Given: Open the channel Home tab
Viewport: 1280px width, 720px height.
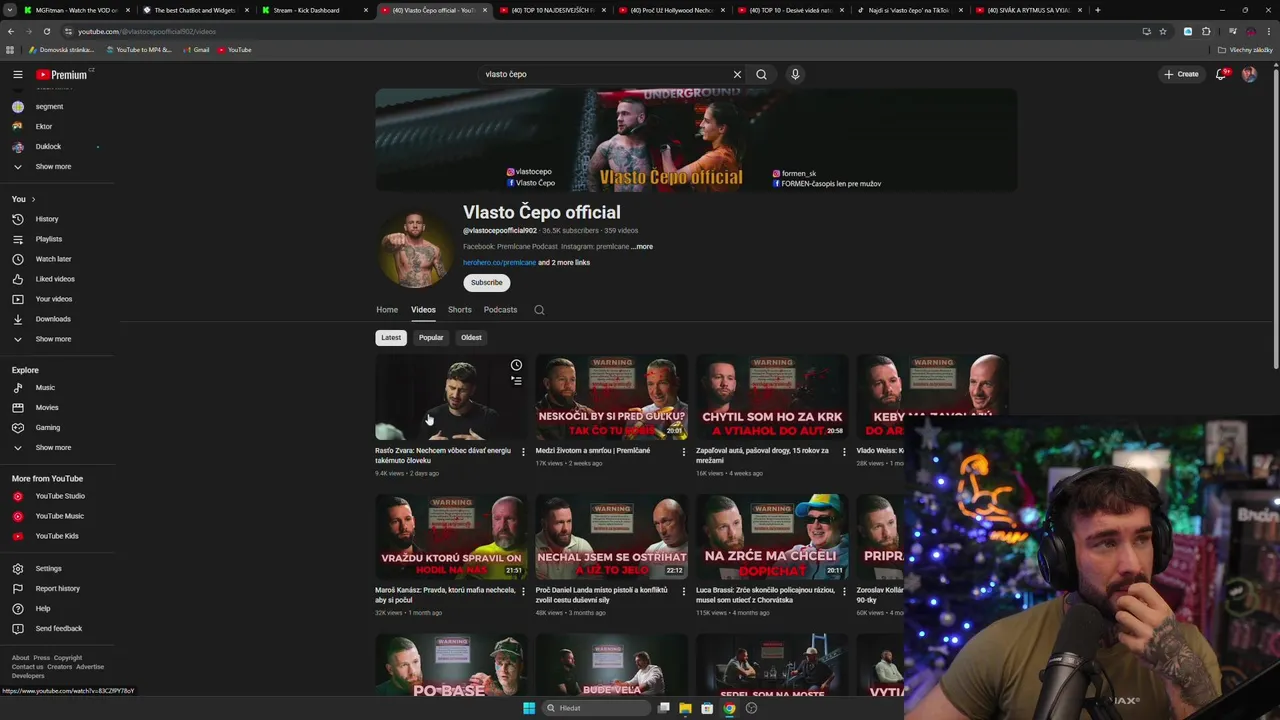Looking at the screenshot, I should click(387, 310).
